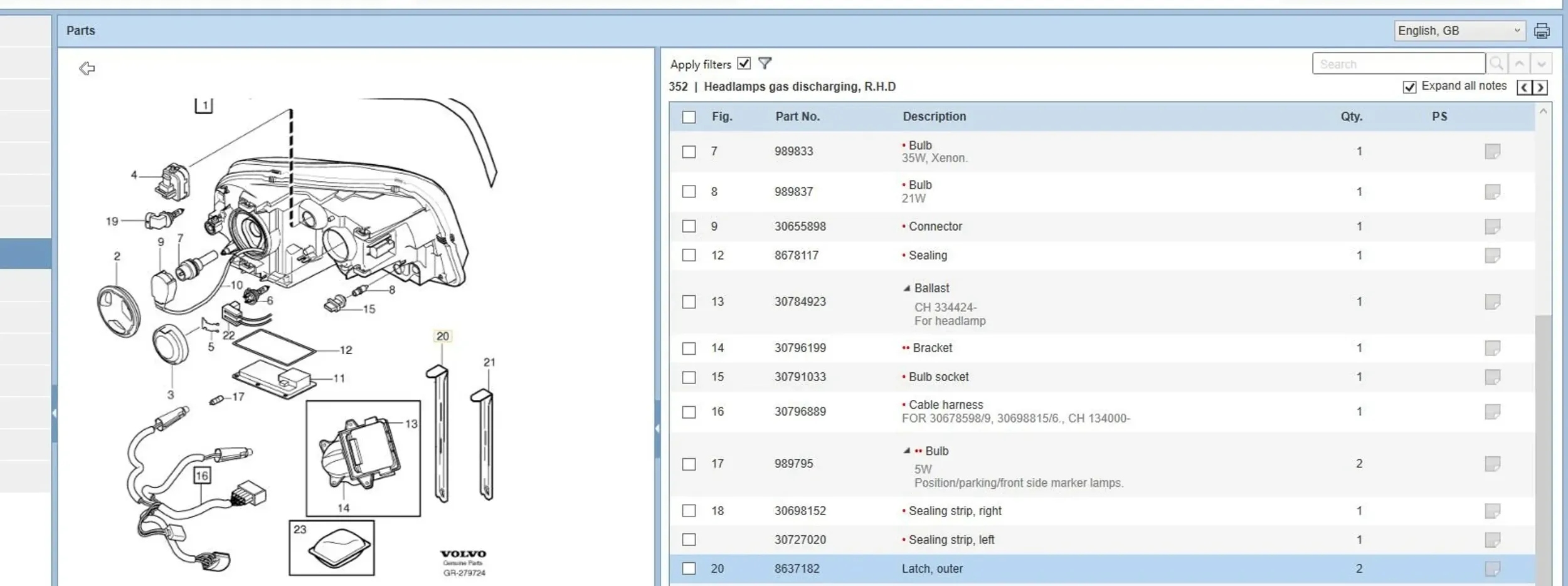Open note icon for Sealing 8678117
Image resolution: width=1568 pixels, height=586 pixels.
(x=1492, y=255)
